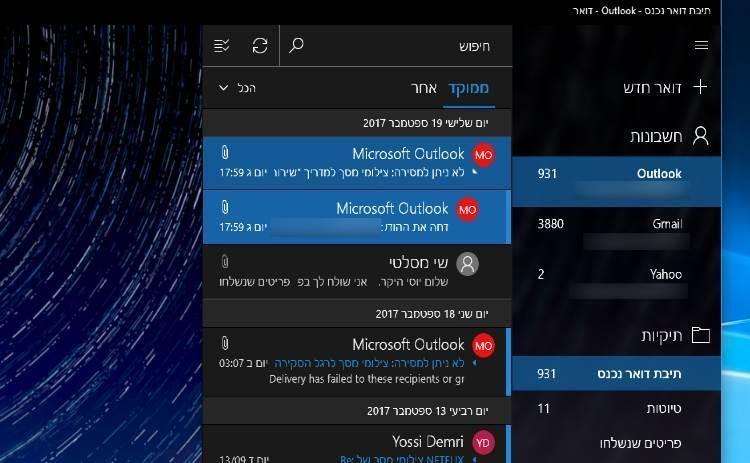Select the Yahoo account

tap(617, 282)
